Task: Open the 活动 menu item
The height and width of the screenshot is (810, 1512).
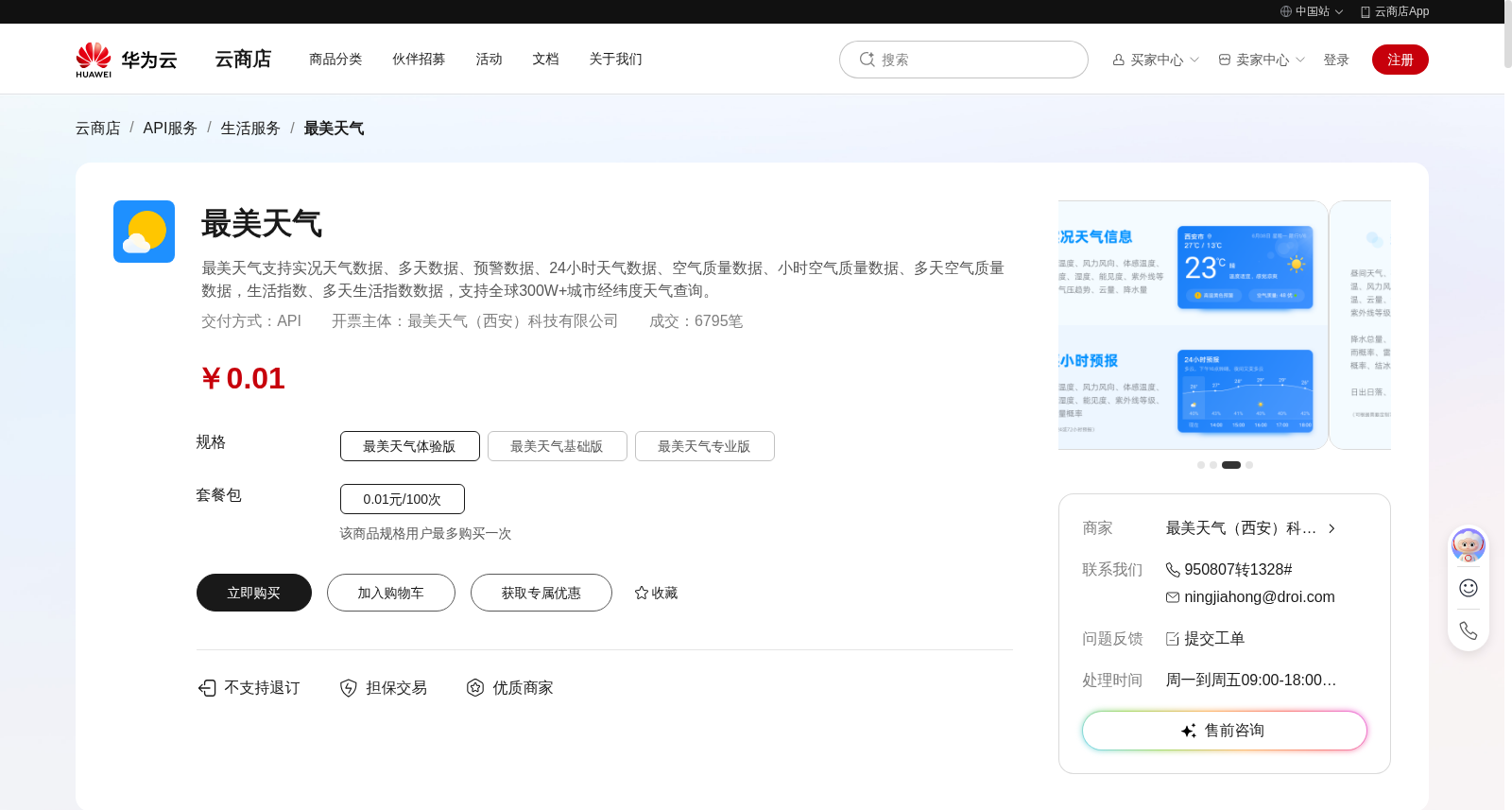Action: click(489, 59)
